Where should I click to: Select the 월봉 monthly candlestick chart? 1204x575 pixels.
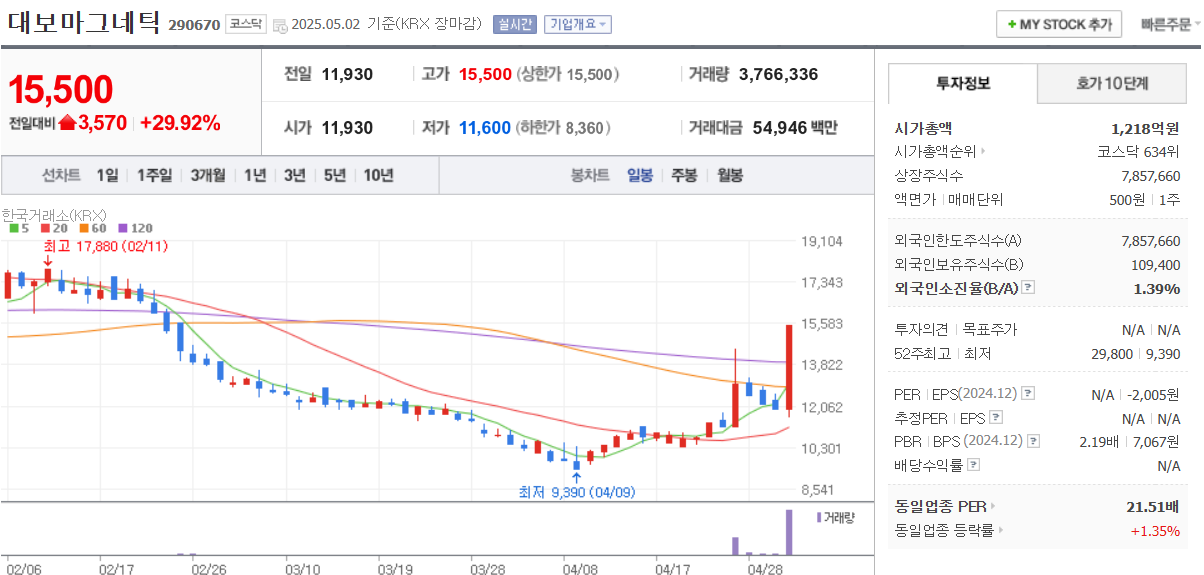click(730, 175)
